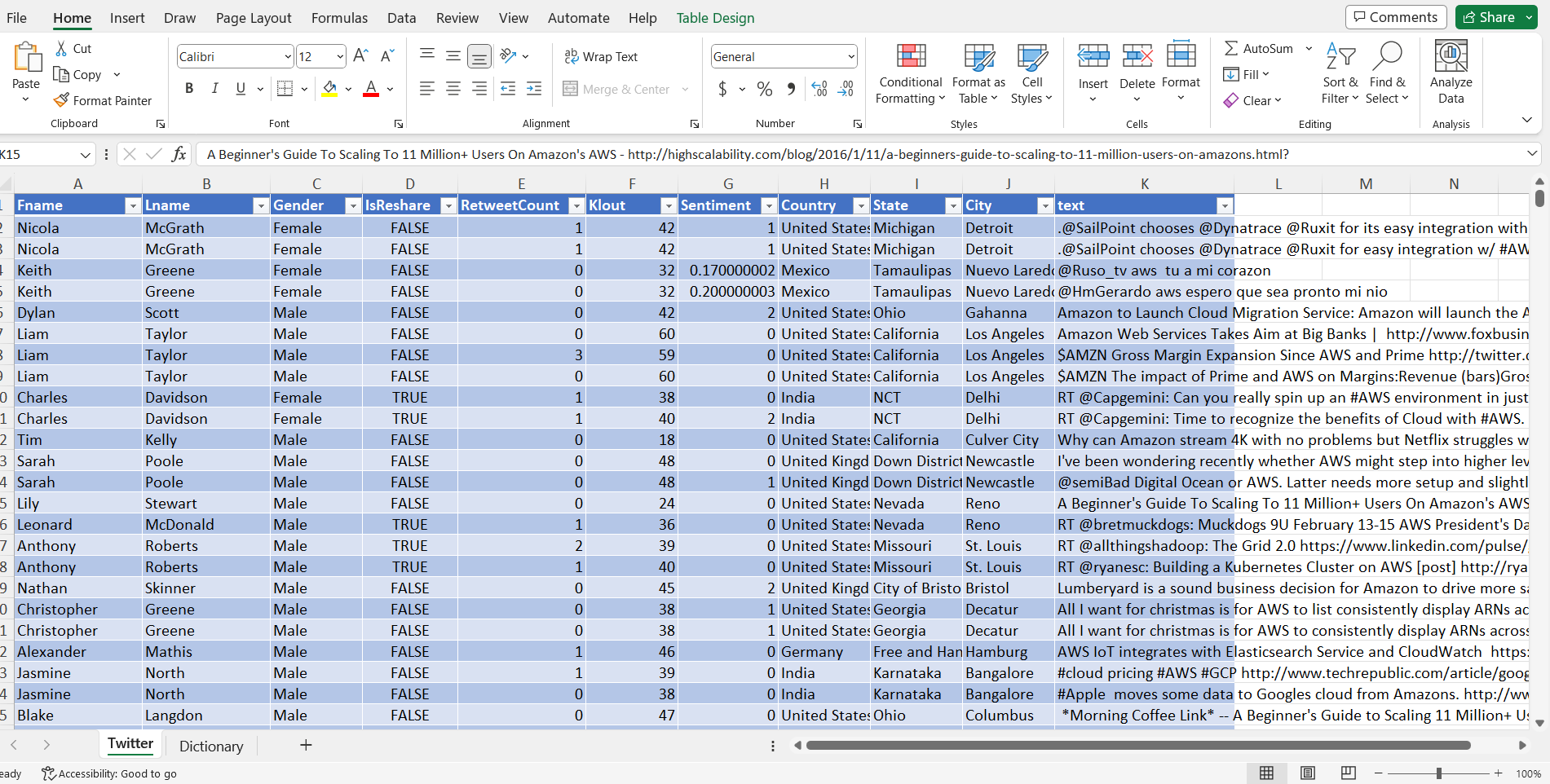Apply comma number style
Image resolution: width=1550 pixels, height=784 pixels.
pos(790,89)
